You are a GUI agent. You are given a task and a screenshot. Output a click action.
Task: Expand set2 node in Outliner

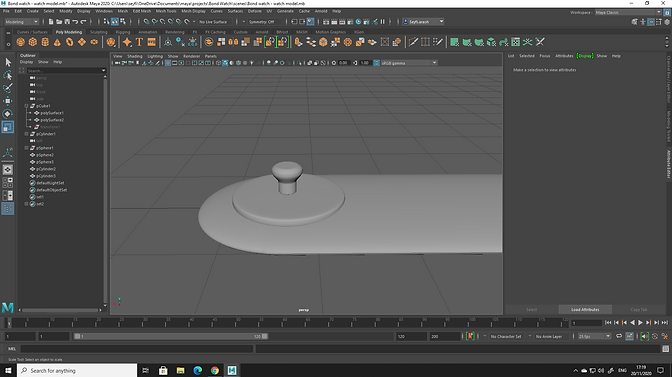(26, 204)
